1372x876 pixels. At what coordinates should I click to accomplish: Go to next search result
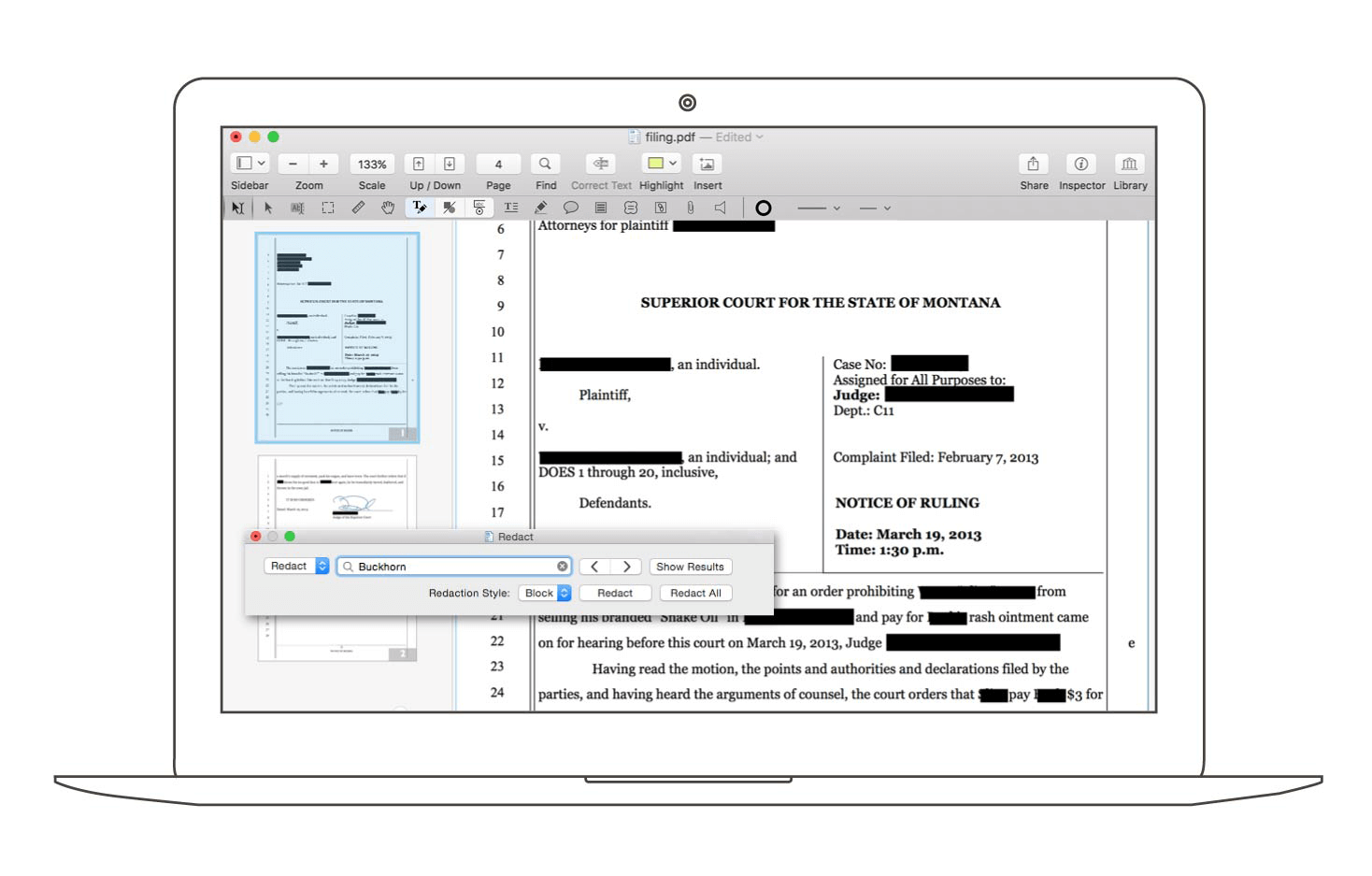(626, 567)
